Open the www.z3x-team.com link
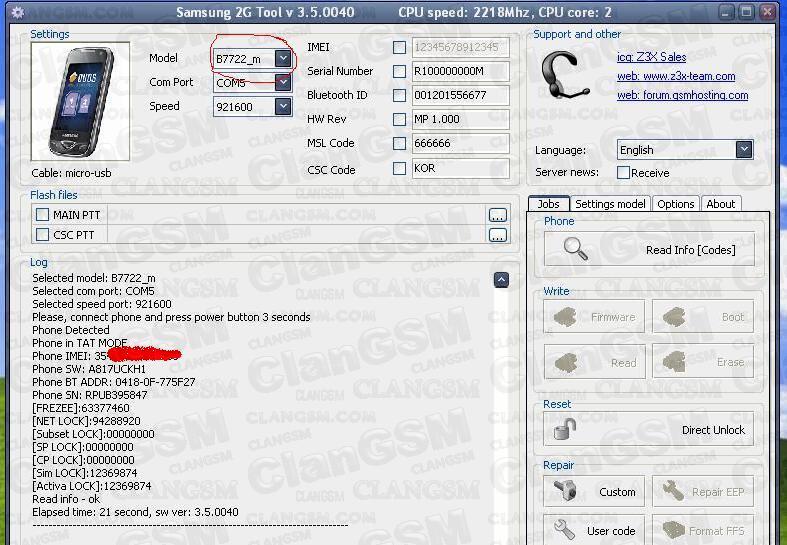 (x=676, y=76)
